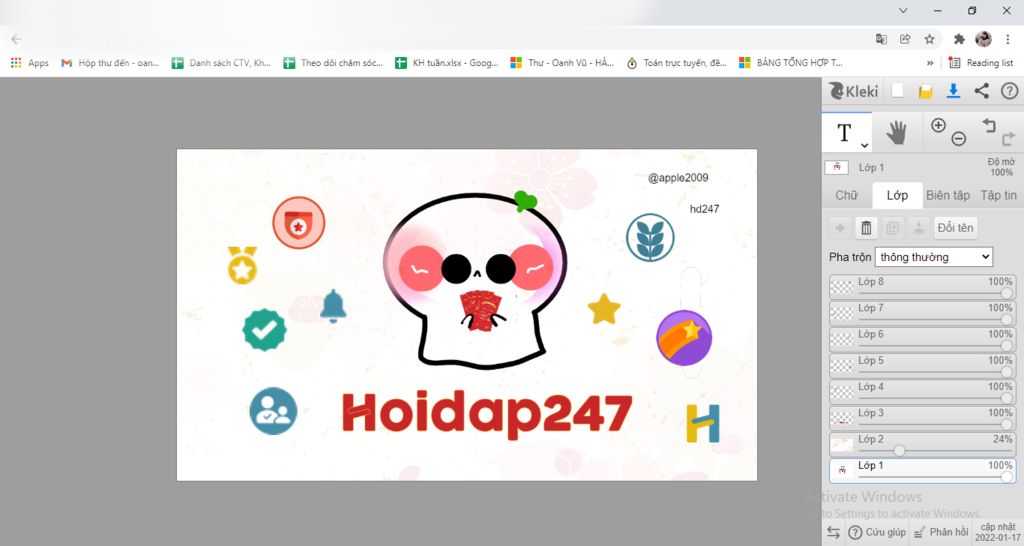The image size is (1024, 546).
Task: Switch to the Biên tập tab
Action: [x=948, y=195]
